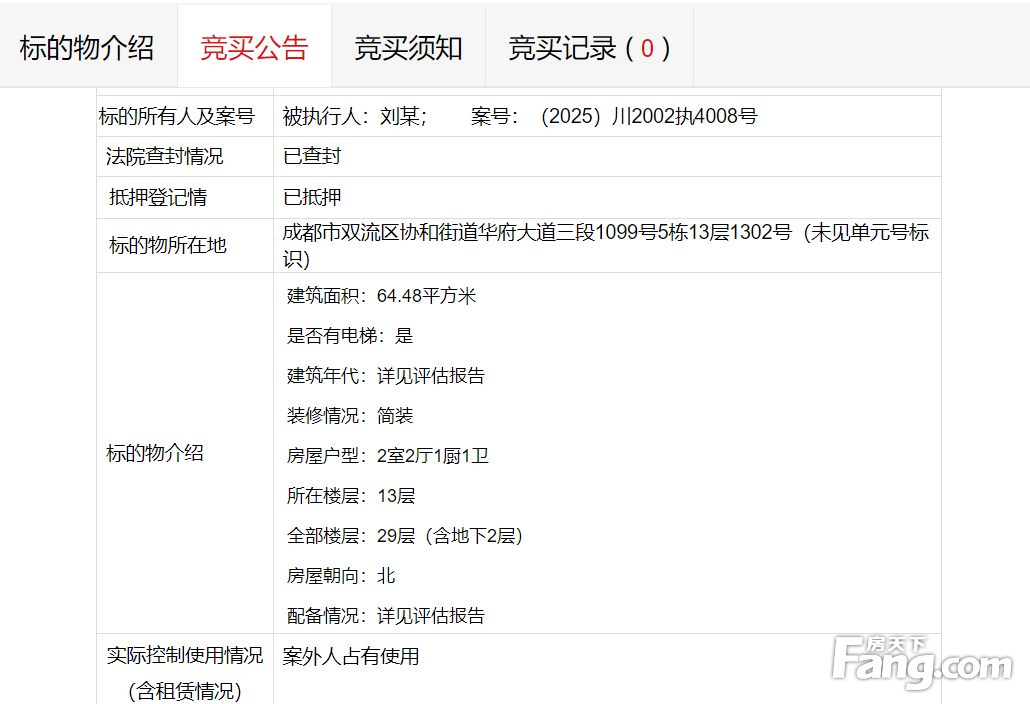
Task: Open the 竞买须知 tab
Action: pyautogui.click(x=408, y=47)
